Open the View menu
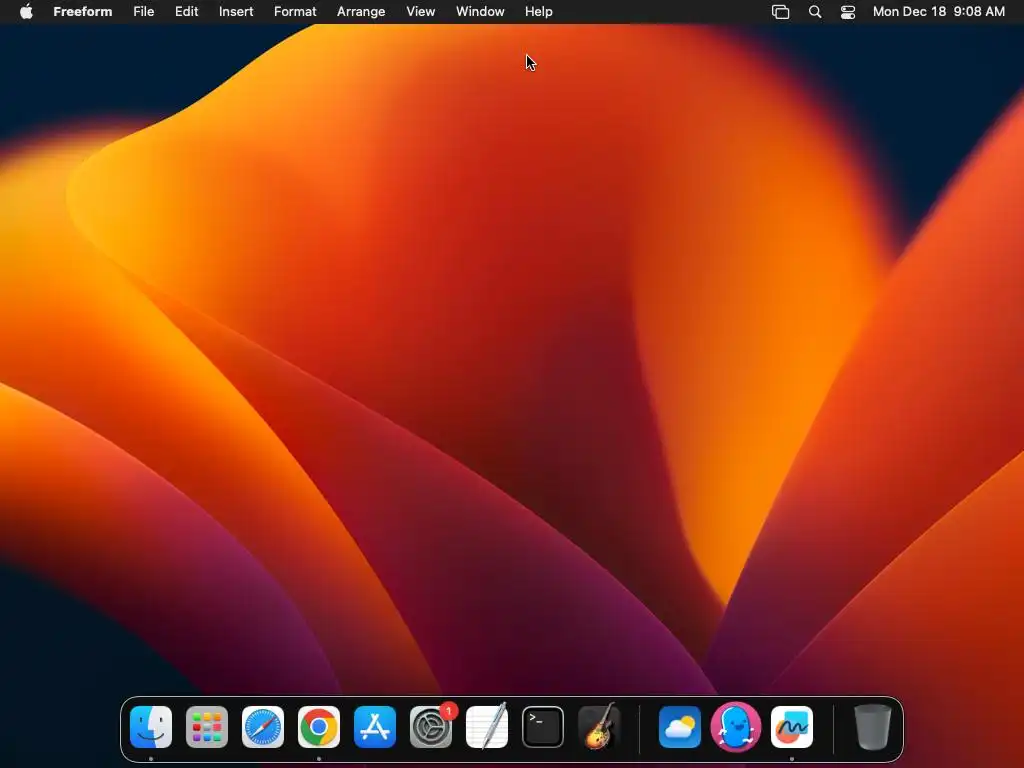 [421, 12]
